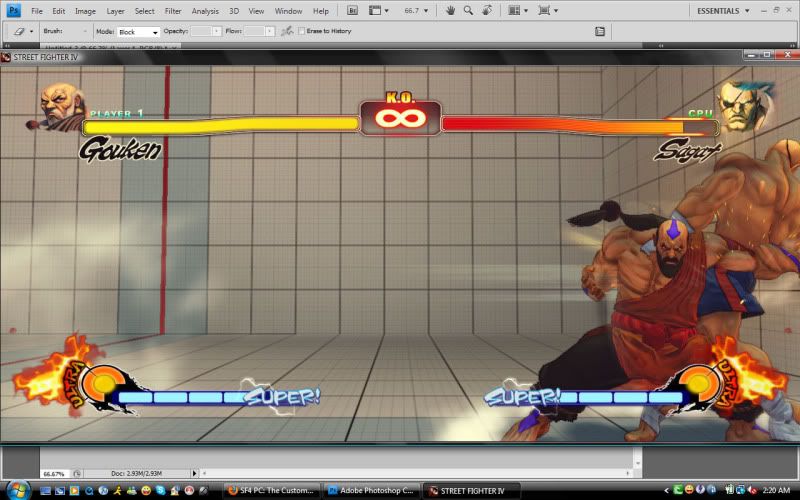Launch the yellow smiley messenger quick launch icon
Viewport: 800px width, 500px height.
[146, 491]
